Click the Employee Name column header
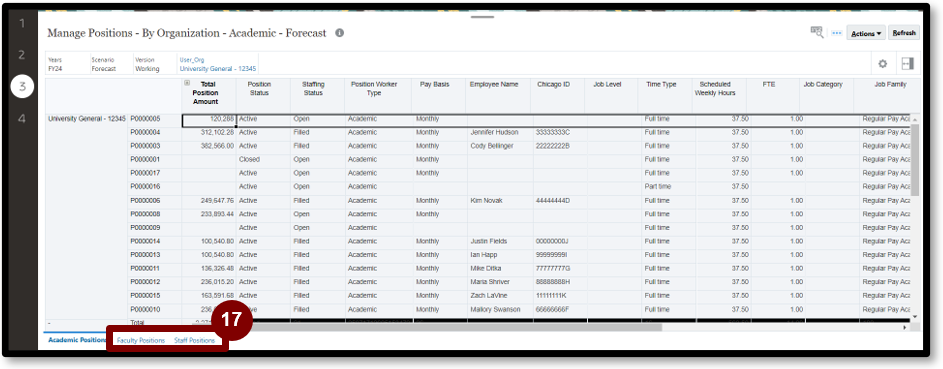This screenshot has width=943, height=369. click(494, 85)
